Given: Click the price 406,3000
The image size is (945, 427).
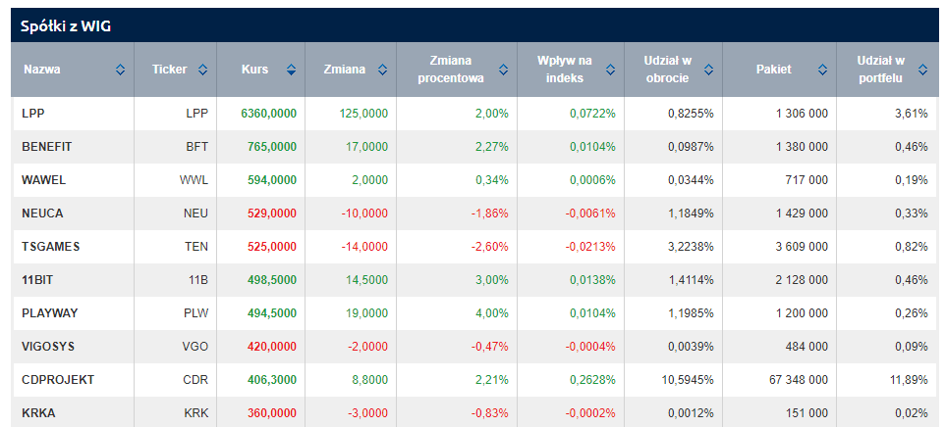Looking at the screenshot, I should pos(272,380).
